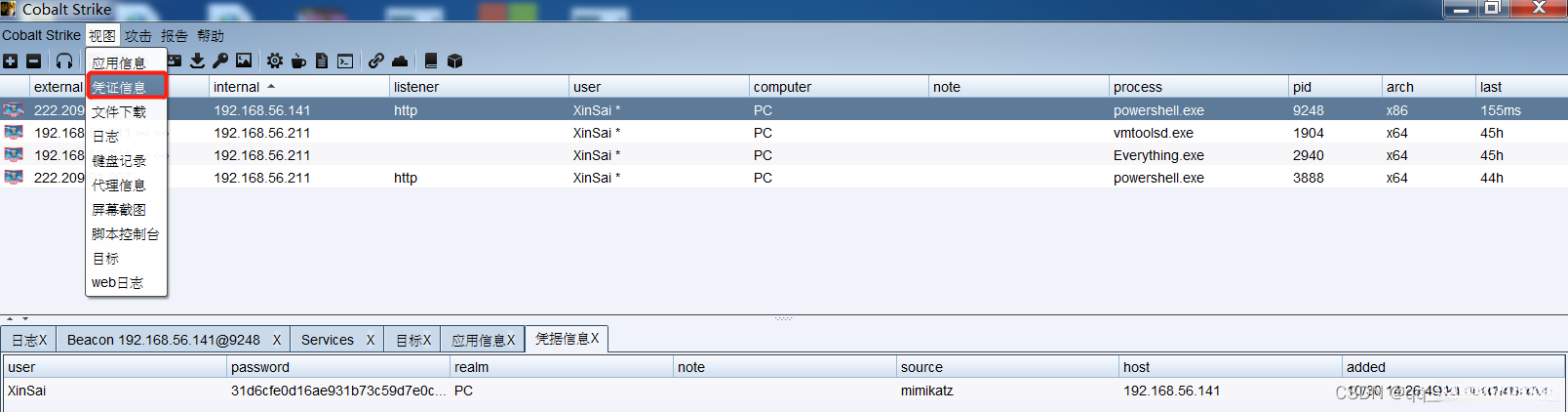Screen dimensions: 1568x412
Task: Choose 凭证信息 from the view menu
Action: pyautogui.click(x=126, y=87)
